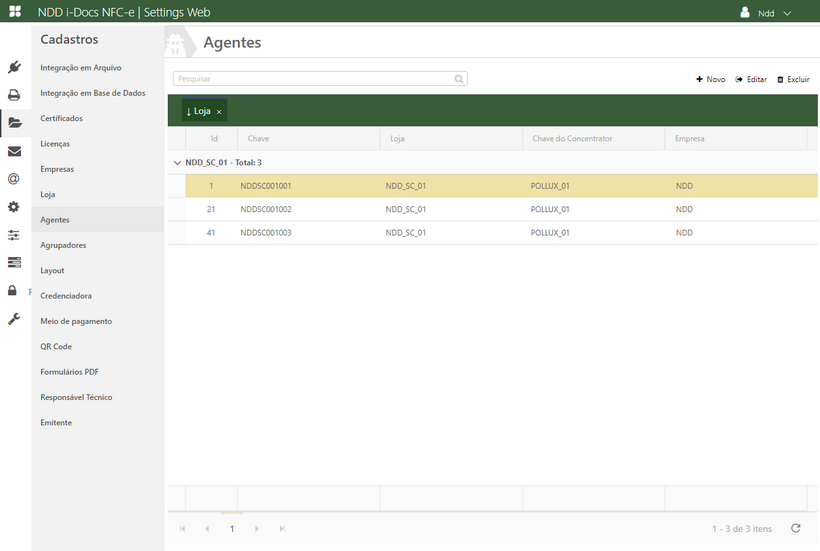Collapse the NDD_SC_01 group row
This screenshot has width=820, height=551.
(177, 162)
